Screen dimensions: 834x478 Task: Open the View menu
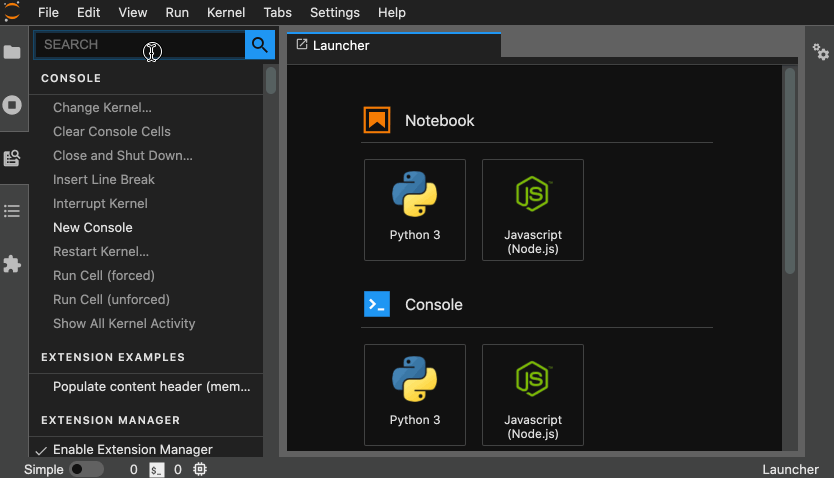tap(132, 12)
